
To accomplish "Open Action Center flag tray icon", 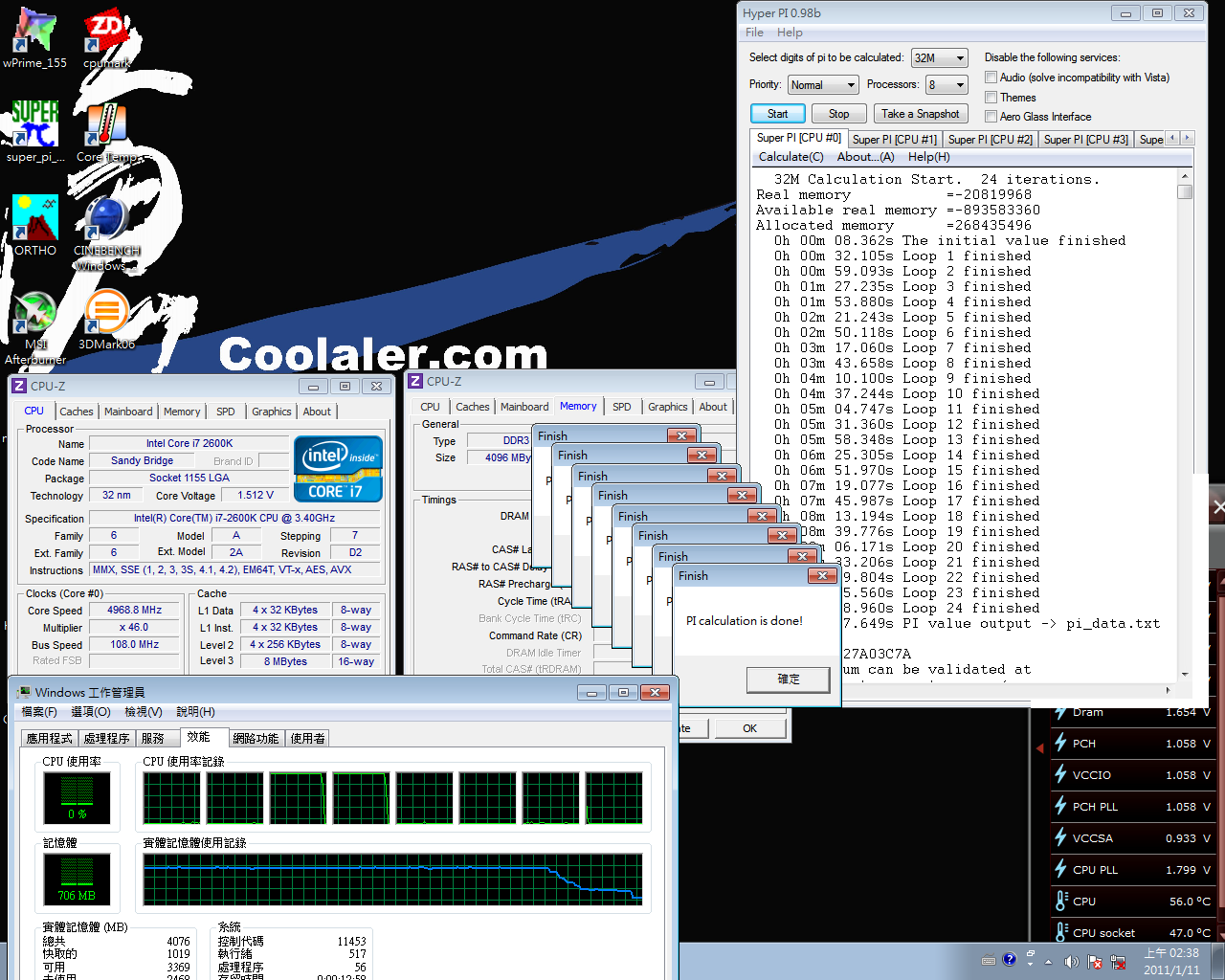I will point(1094,961).
